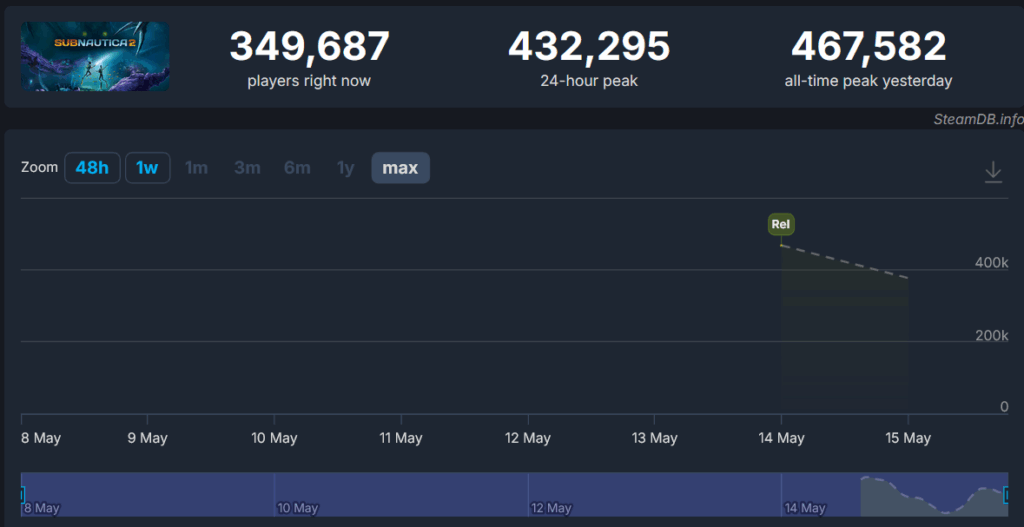
Task: Click the 13 May x-axis label
Action: pos(654,438)
